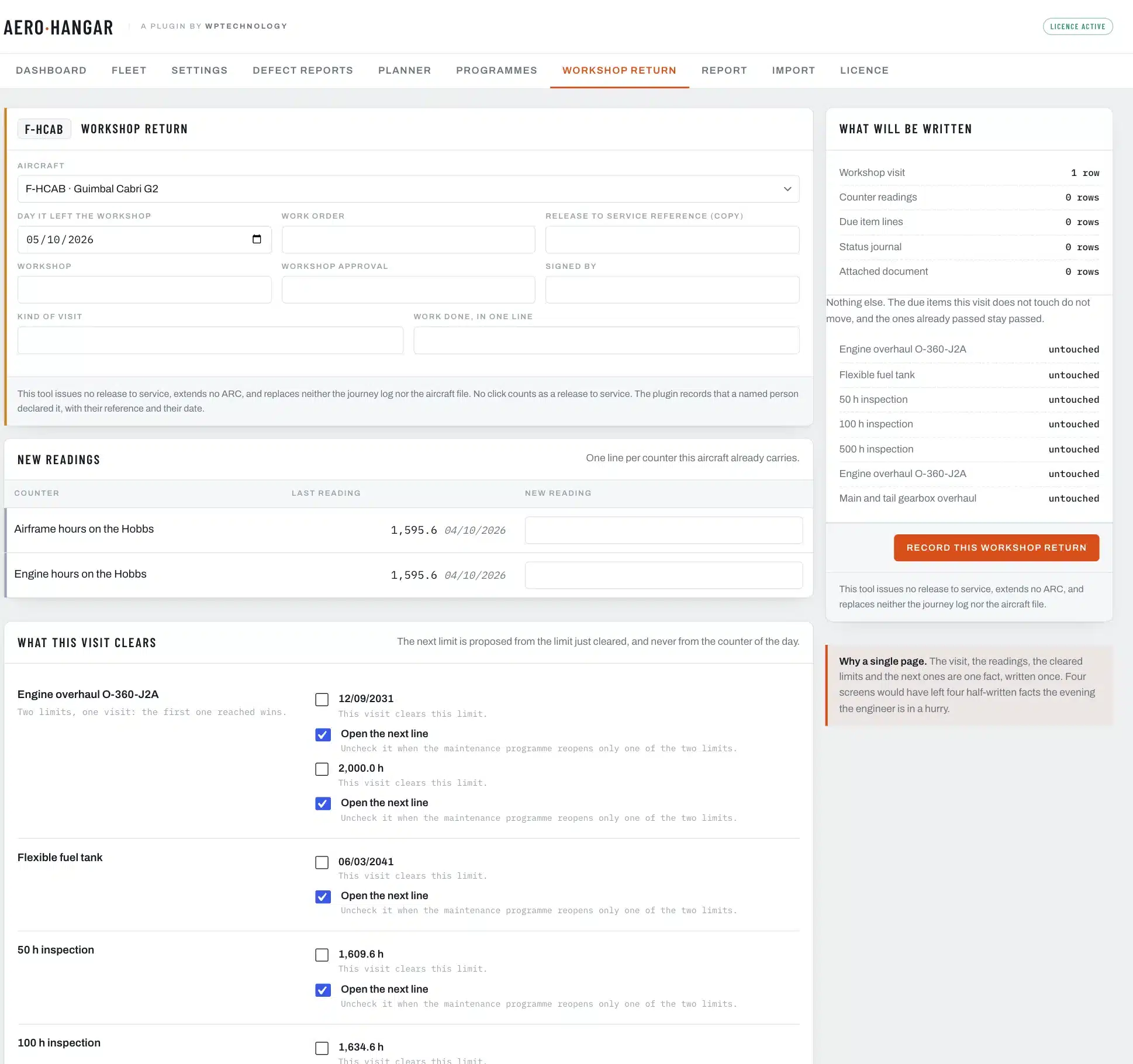Click the Workshop visit 1 row entry

(969, 172)
